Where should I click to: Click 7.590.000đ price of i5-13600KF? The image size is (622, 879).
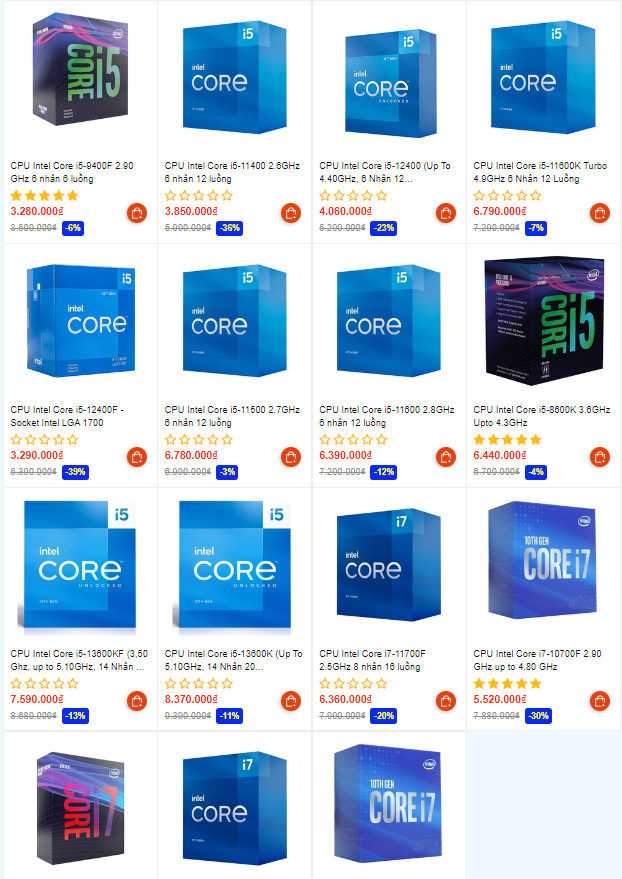pyautogui.click(x=37, y=699)
